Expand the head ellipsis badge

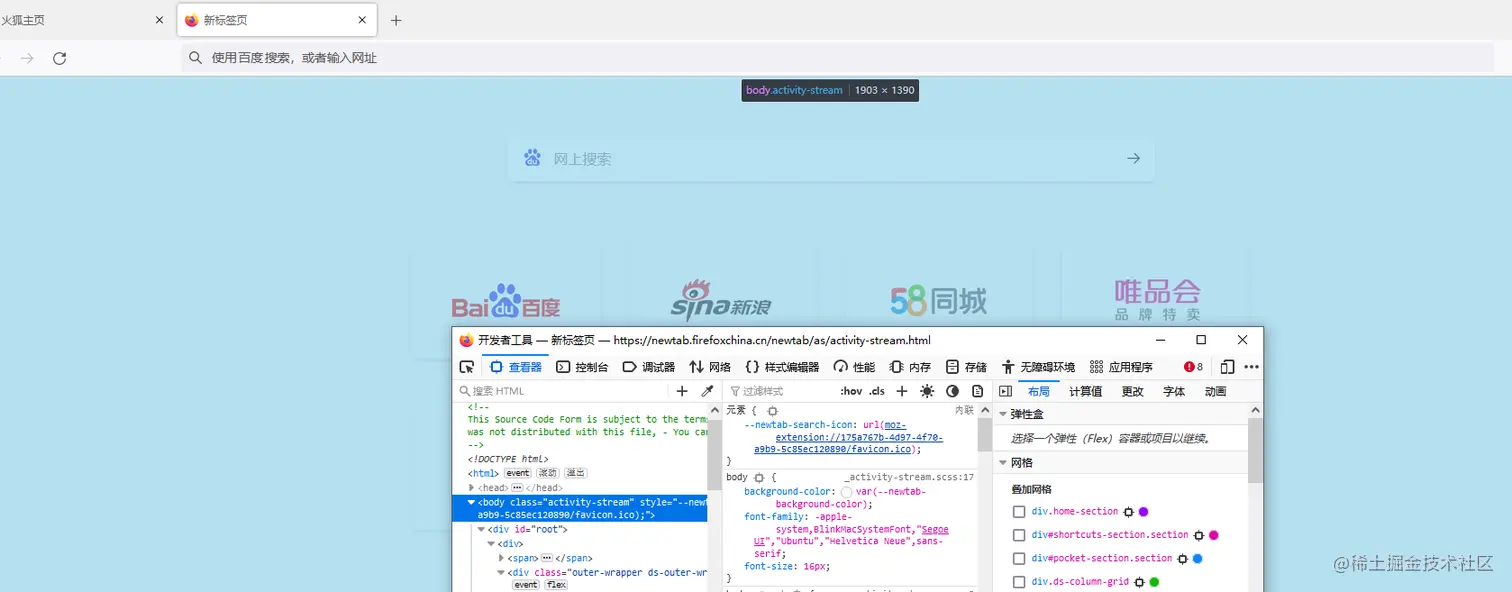pos(517,488)
